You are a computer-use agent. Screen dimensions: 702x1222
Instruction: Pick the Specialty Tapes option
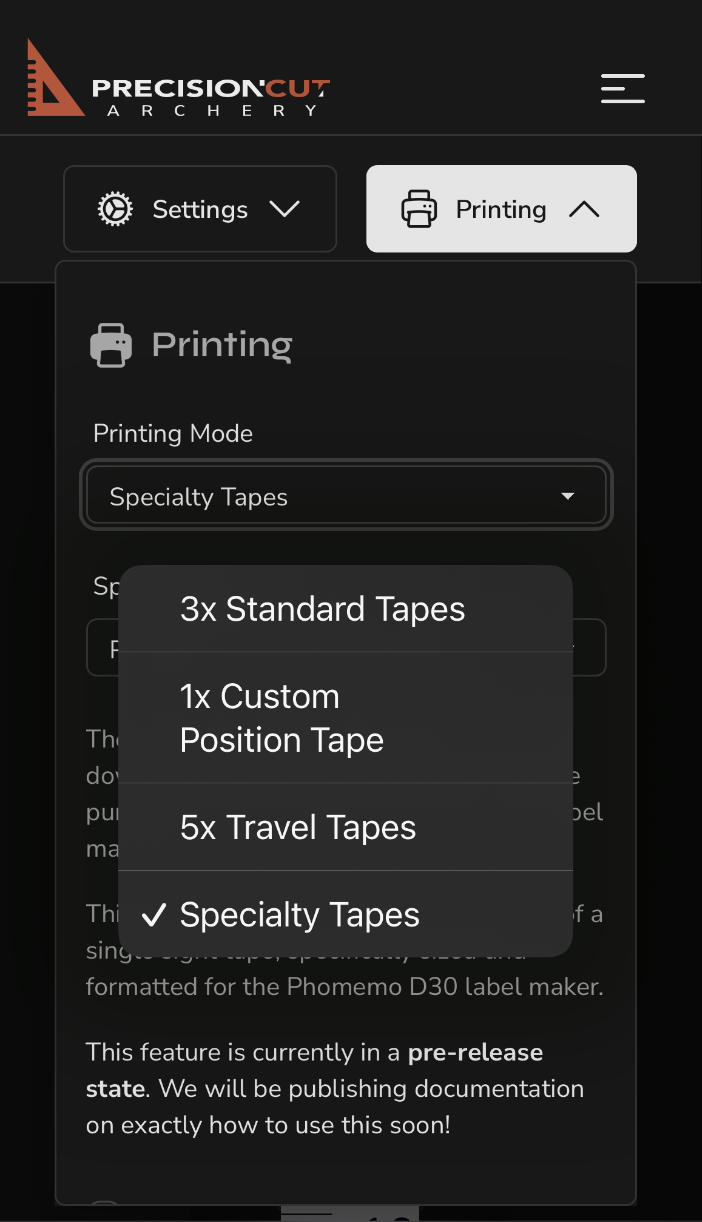pos(346,914)
